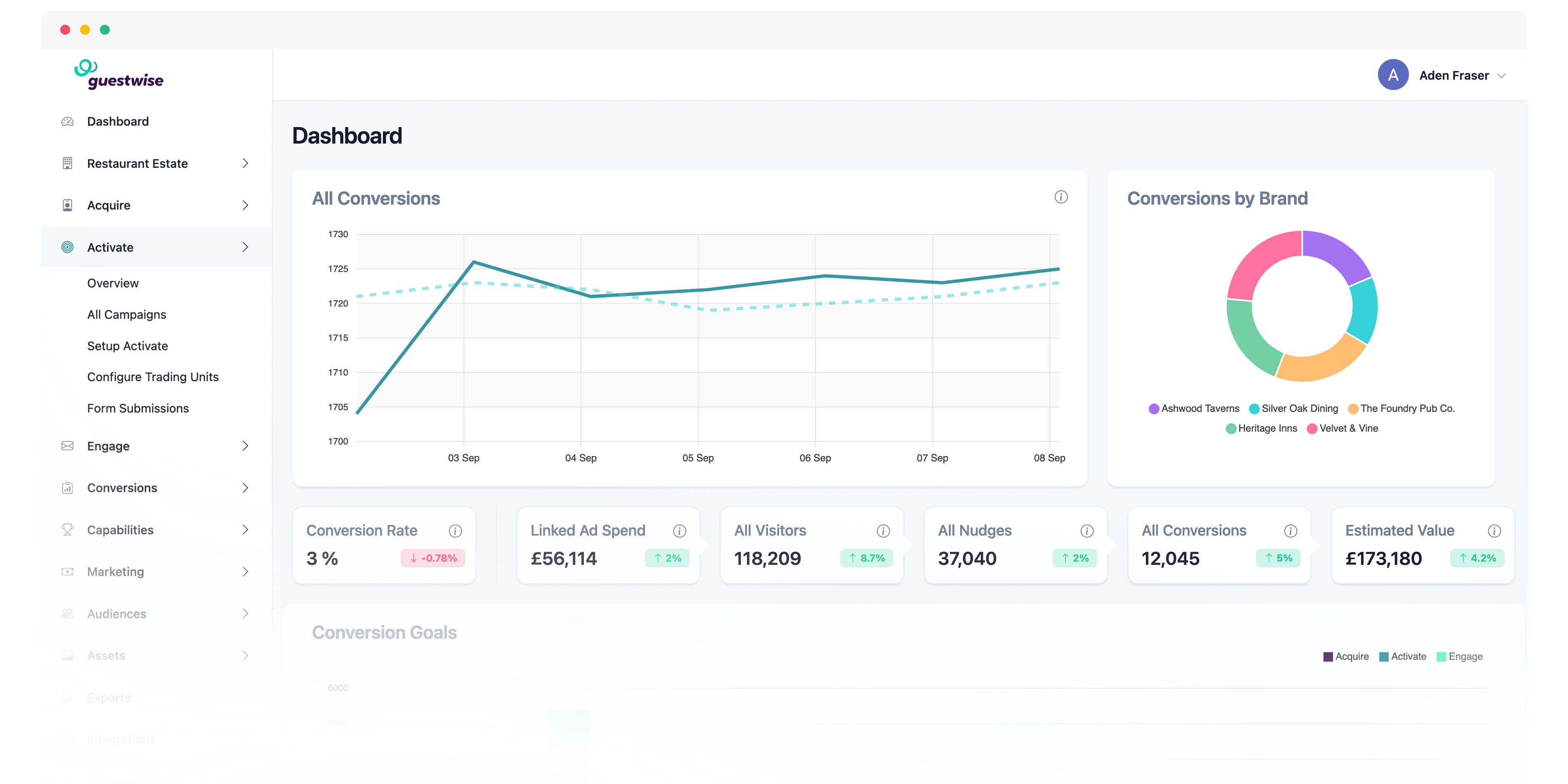Image resolution: width=1568 pixels, height=784 pixels.
Task: Click the Integrations navigation icon
Action: [x=67, y=739]
